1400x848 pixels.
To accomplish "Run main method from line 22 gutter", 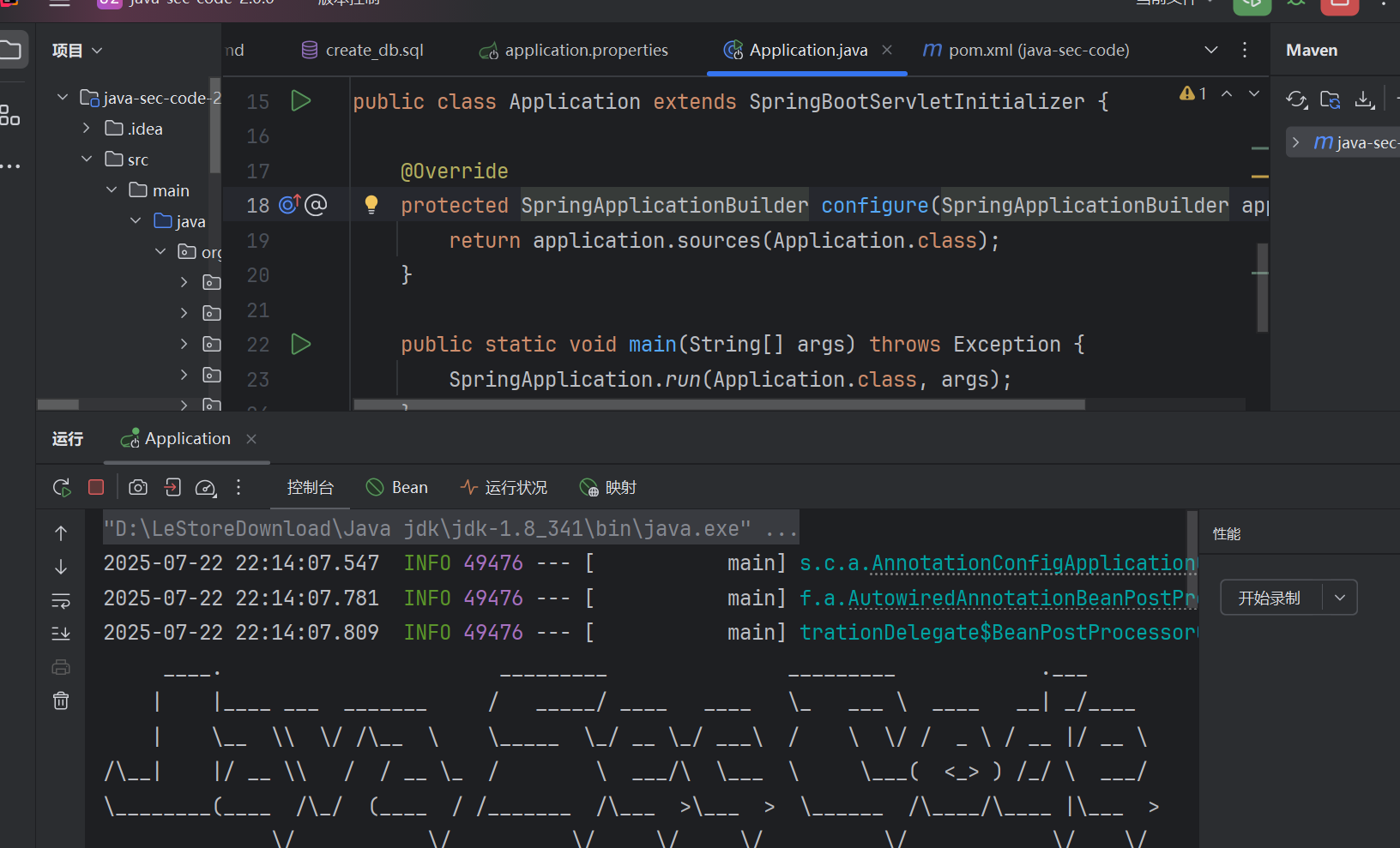I will pyautogui.click(x=300, y=345).
